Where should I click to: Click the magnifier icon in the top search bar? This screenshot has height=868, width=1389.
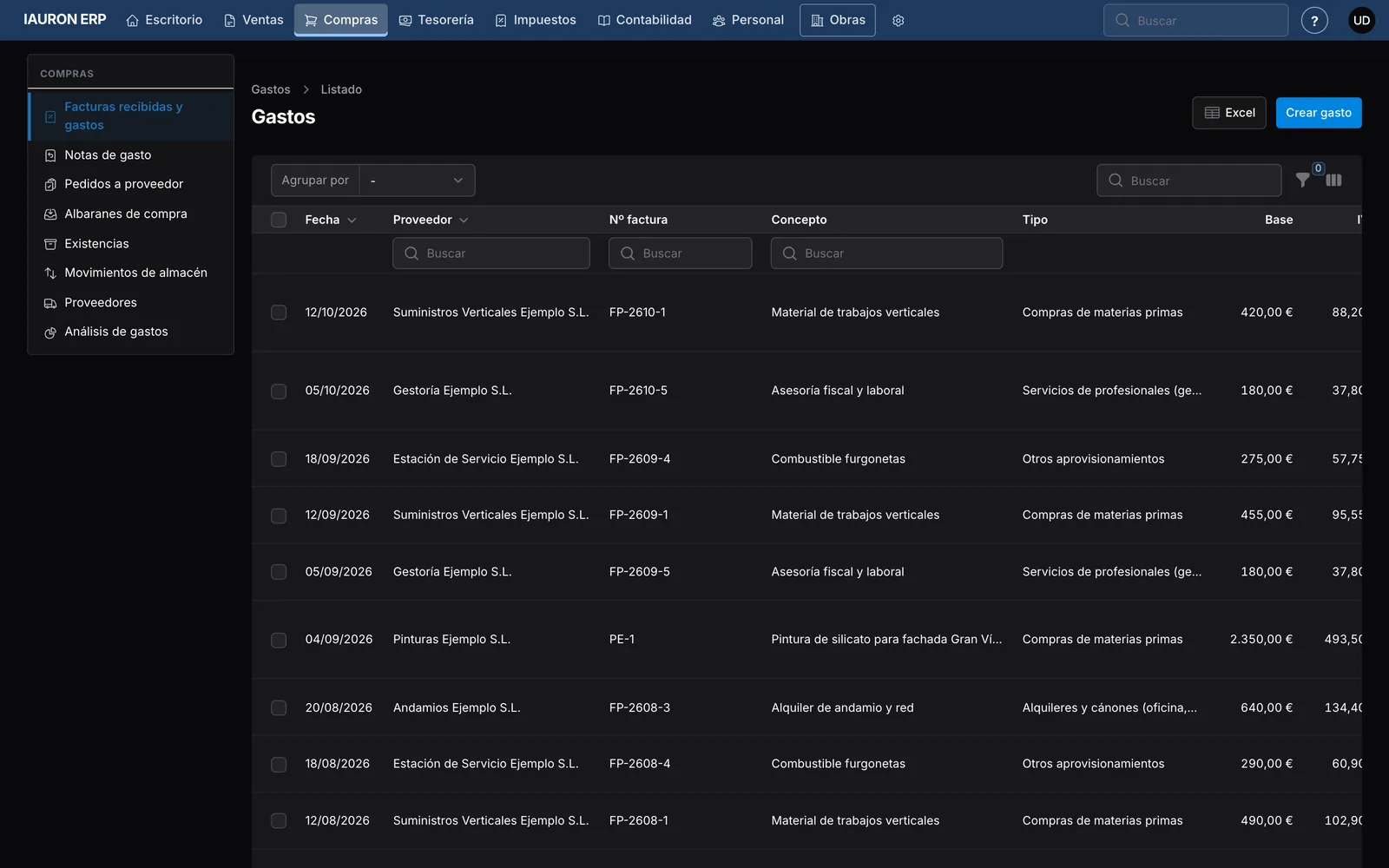[x=1122, y=20]
